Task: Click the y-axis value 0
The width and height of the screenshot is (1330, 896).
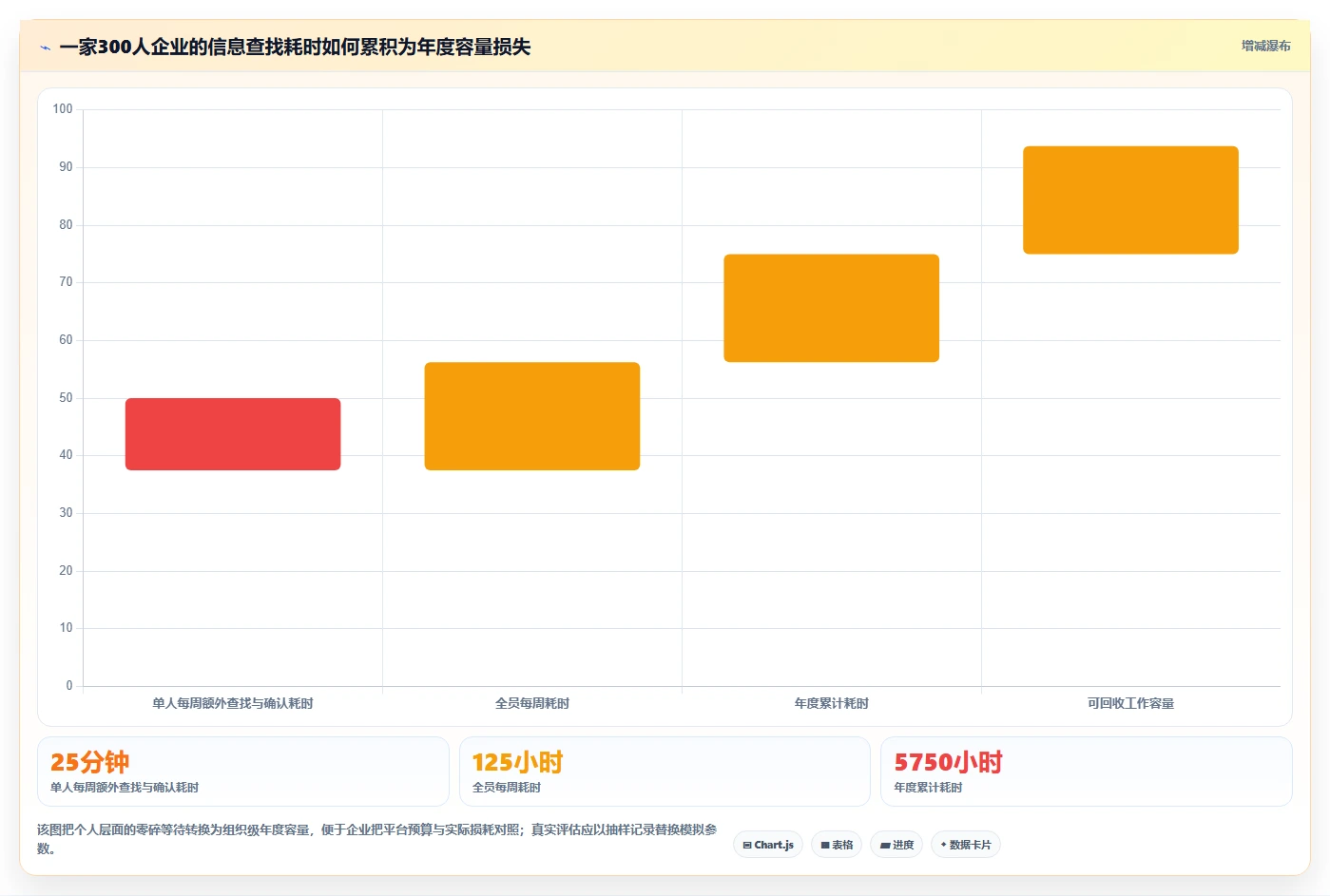Action: tap(69, 685)
